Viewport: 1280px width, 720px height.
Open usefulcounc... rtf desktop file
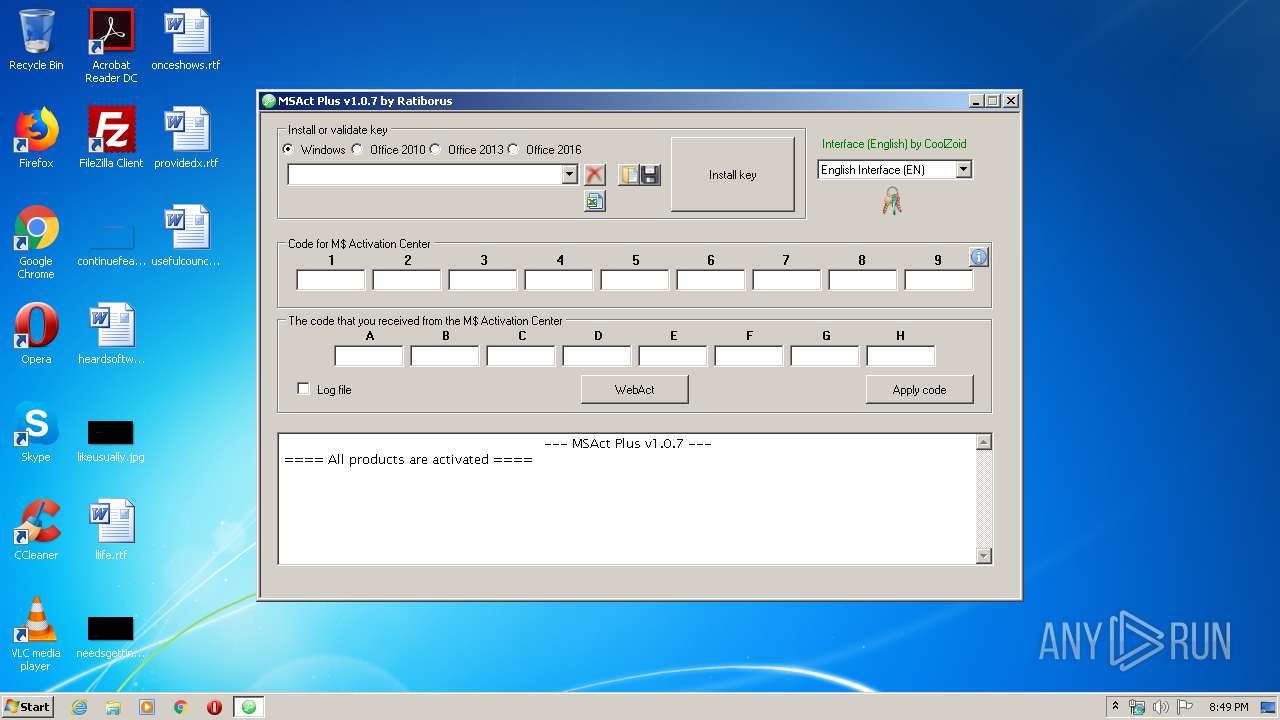click(186, 236)
